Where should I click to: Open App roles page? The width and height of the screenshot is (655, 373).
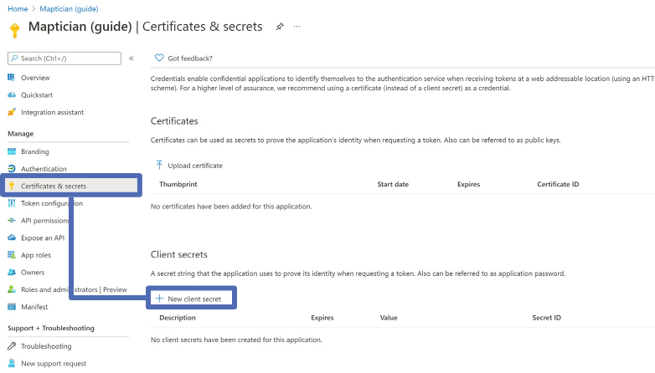[36, 255]
